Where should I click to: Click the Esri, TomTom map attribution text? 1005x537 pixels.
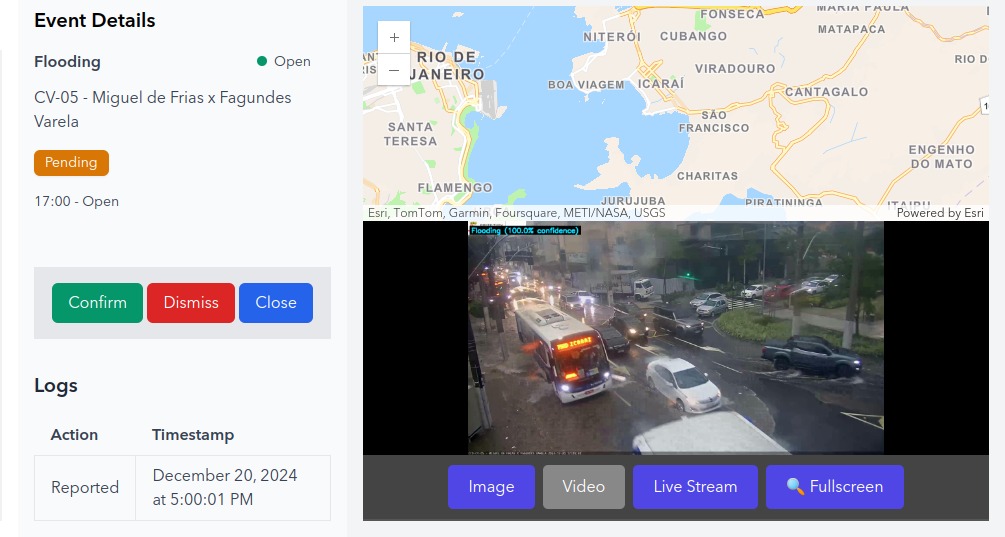click(517, 213)
